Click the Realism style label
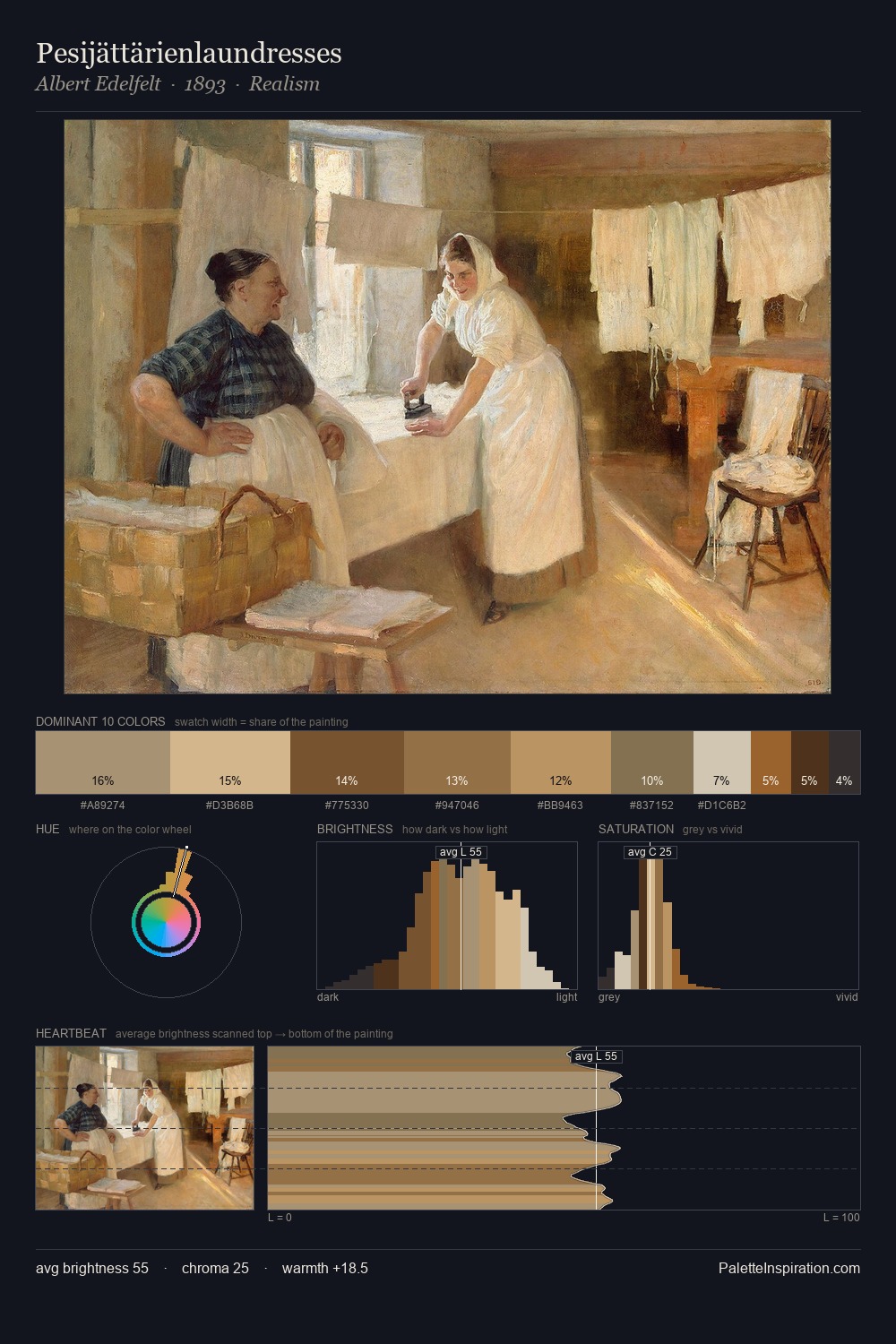 284,84
